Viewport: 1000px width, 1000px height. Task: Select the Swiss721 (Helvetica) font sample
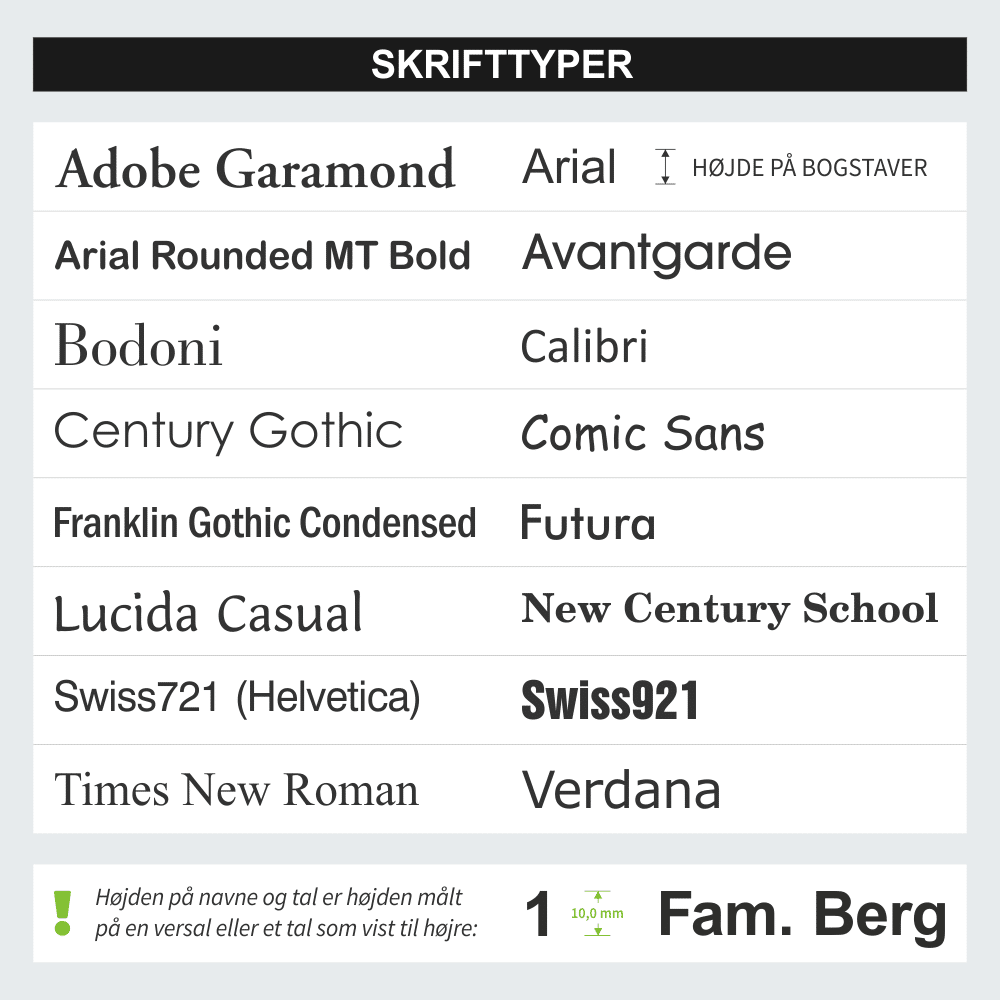click(237, 698)
